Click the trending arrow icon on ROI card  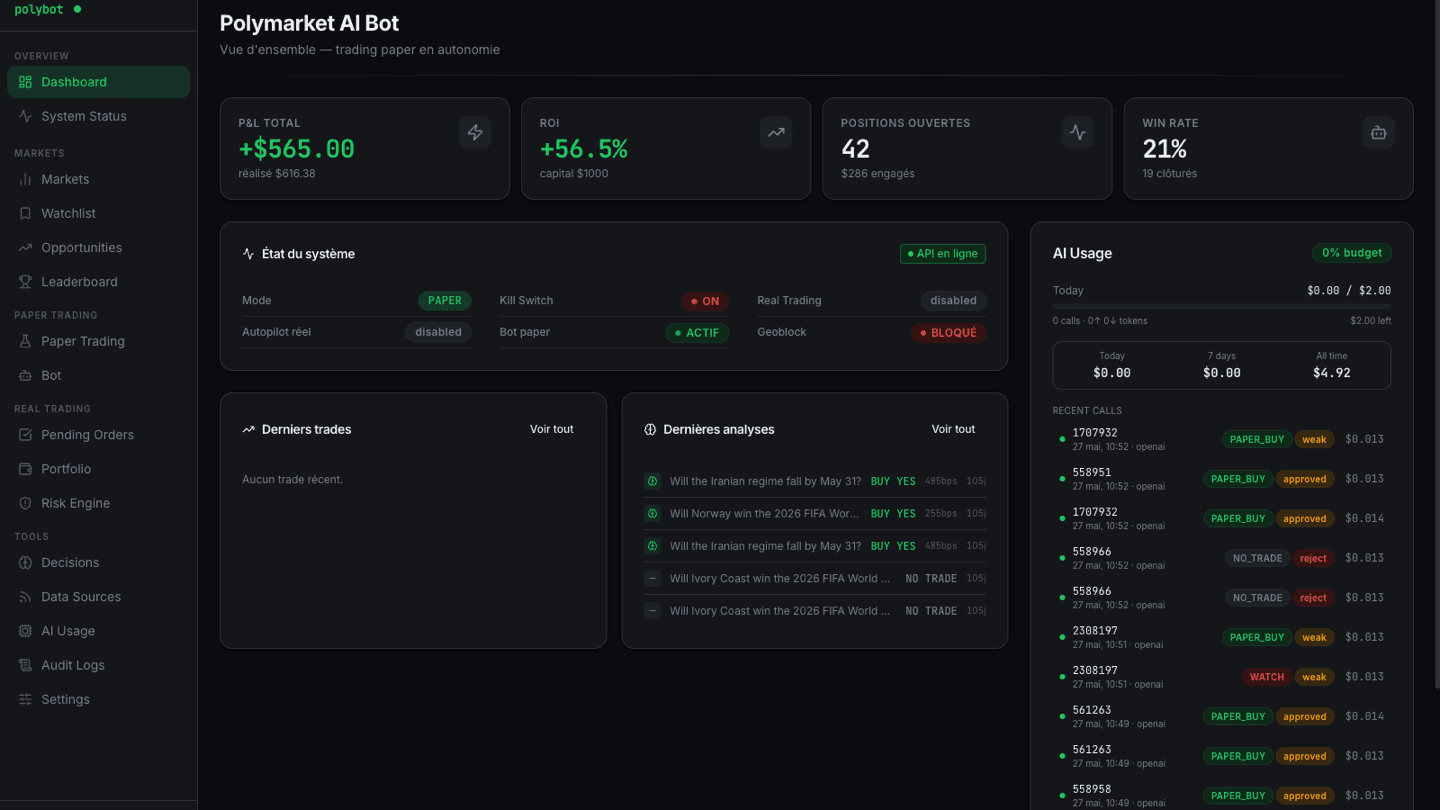click(x=776, y=132)
